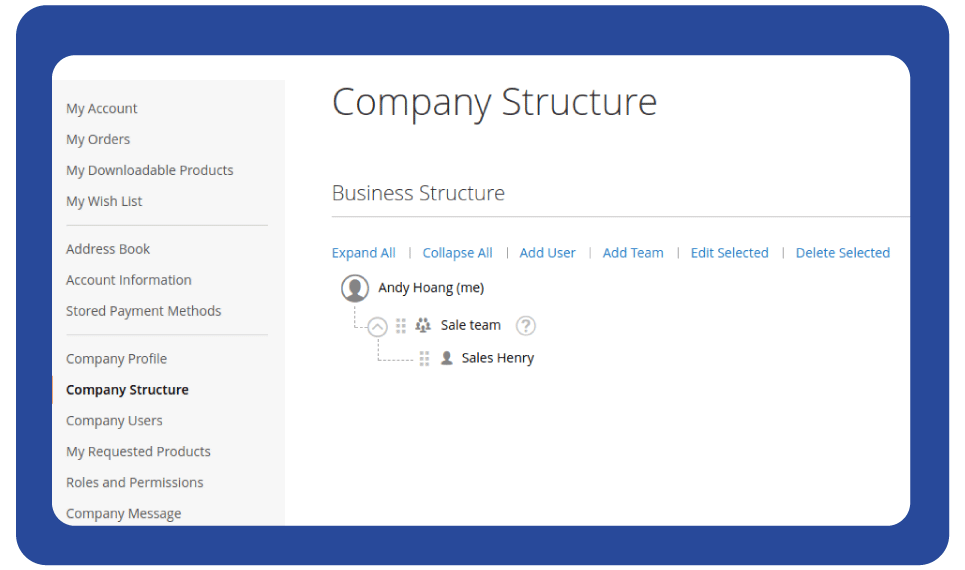Select Andy Hoang (me) in the tree
Screen dimensions: 965x570
[x=430, y=288]
